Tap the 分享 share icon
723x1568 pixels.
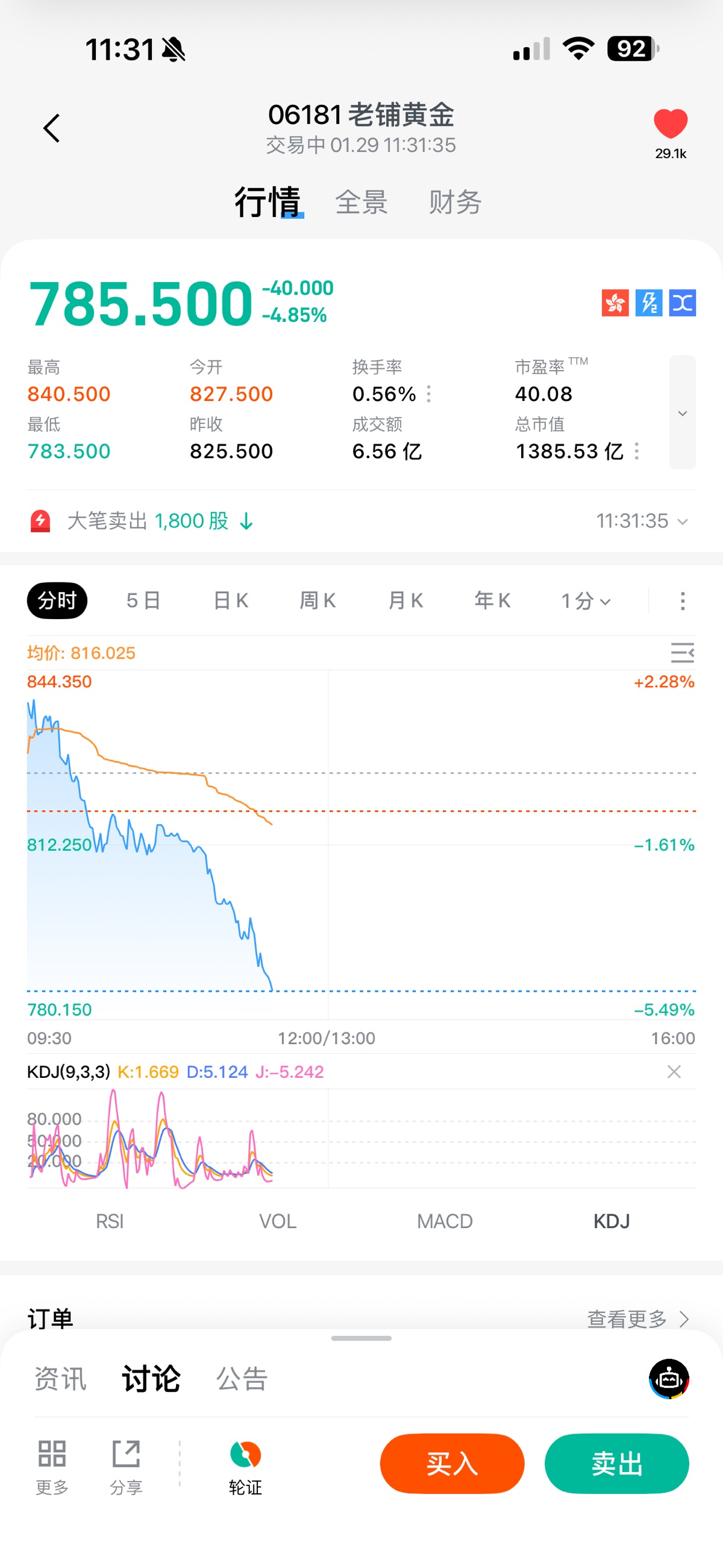(x=126, y=1453)
